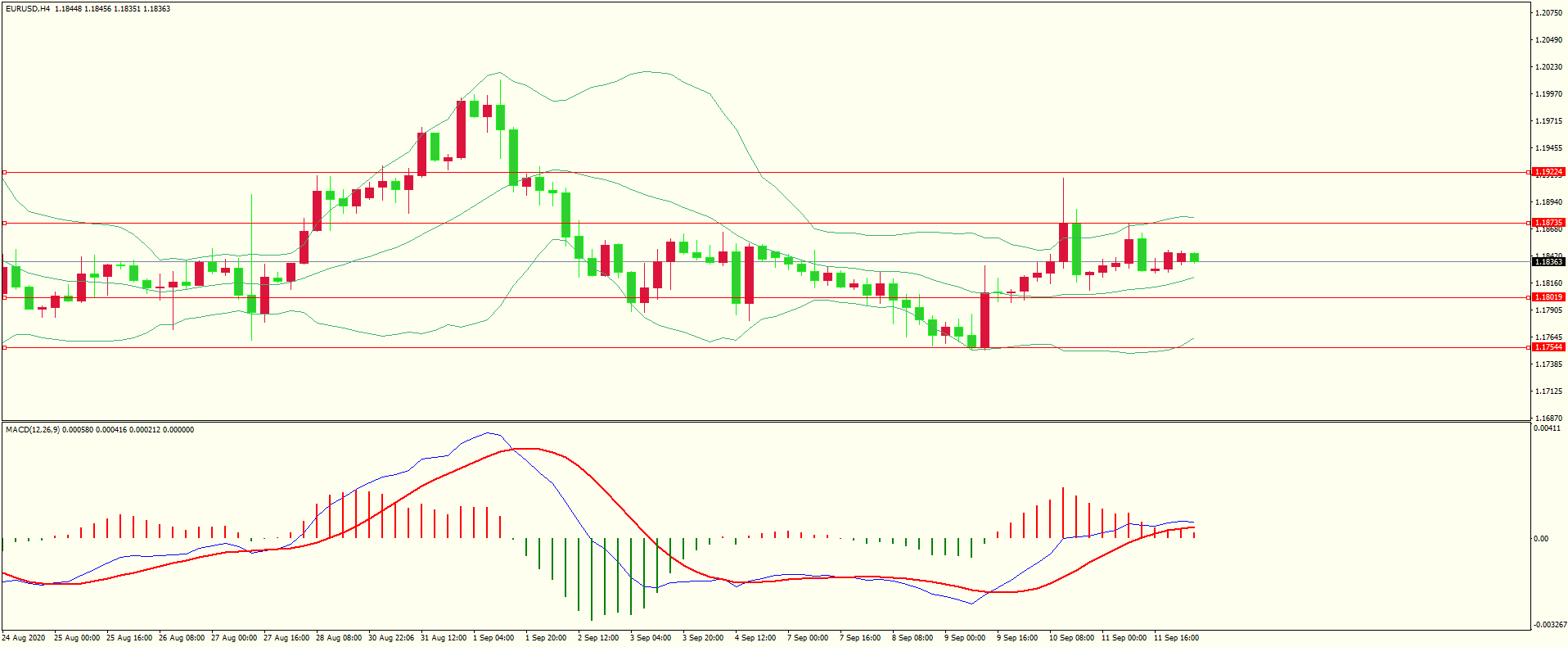
Task: Click the 1.19715 price scale value
Action: (x=1549, y=121)
